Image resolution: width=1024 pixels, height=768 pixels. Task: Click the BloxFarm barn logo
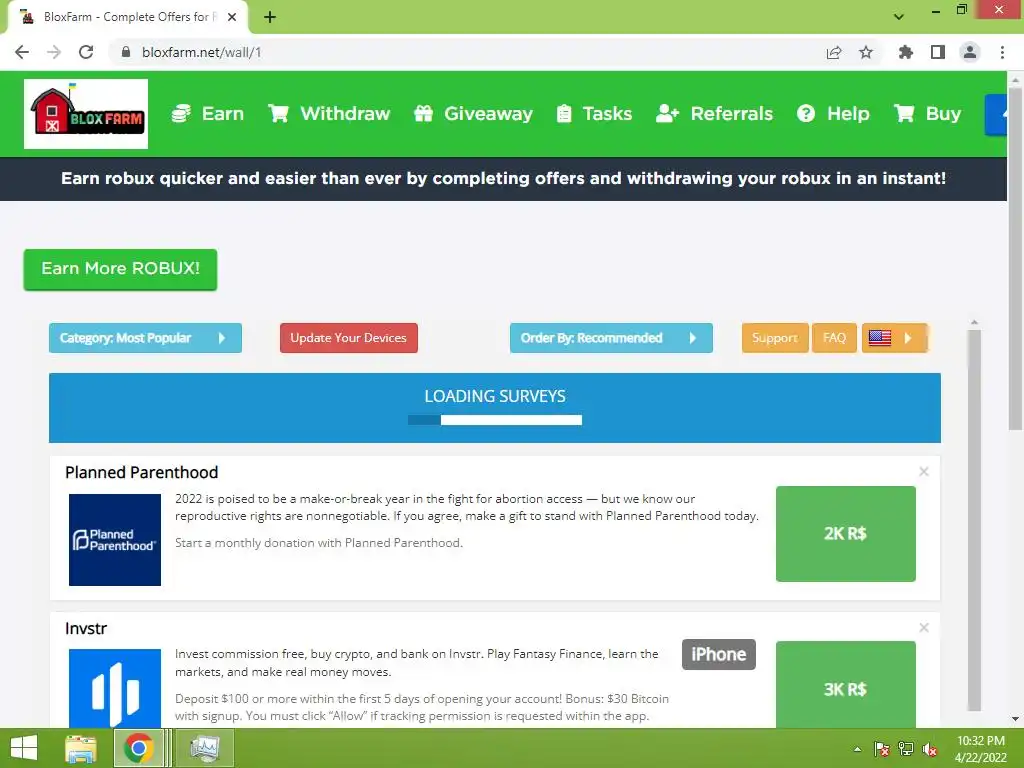point(86,114)
